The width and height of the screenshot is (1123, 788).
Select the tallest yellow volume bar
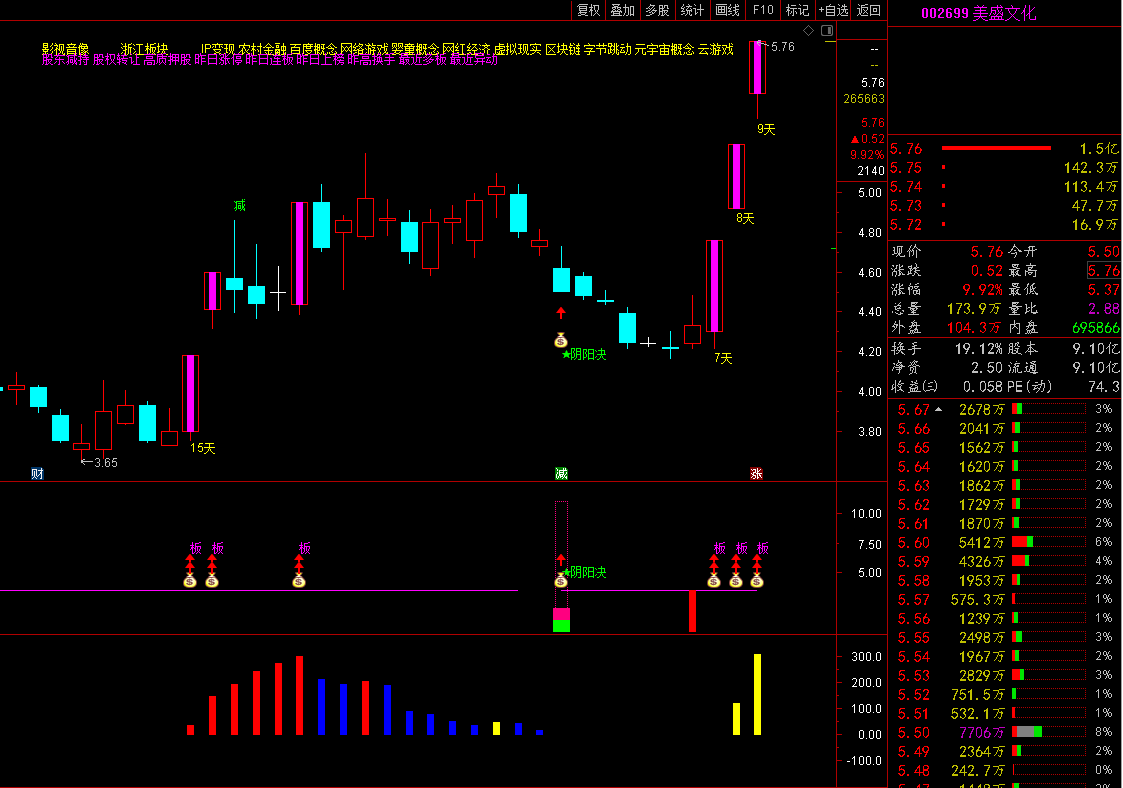(x=757, y=694)
